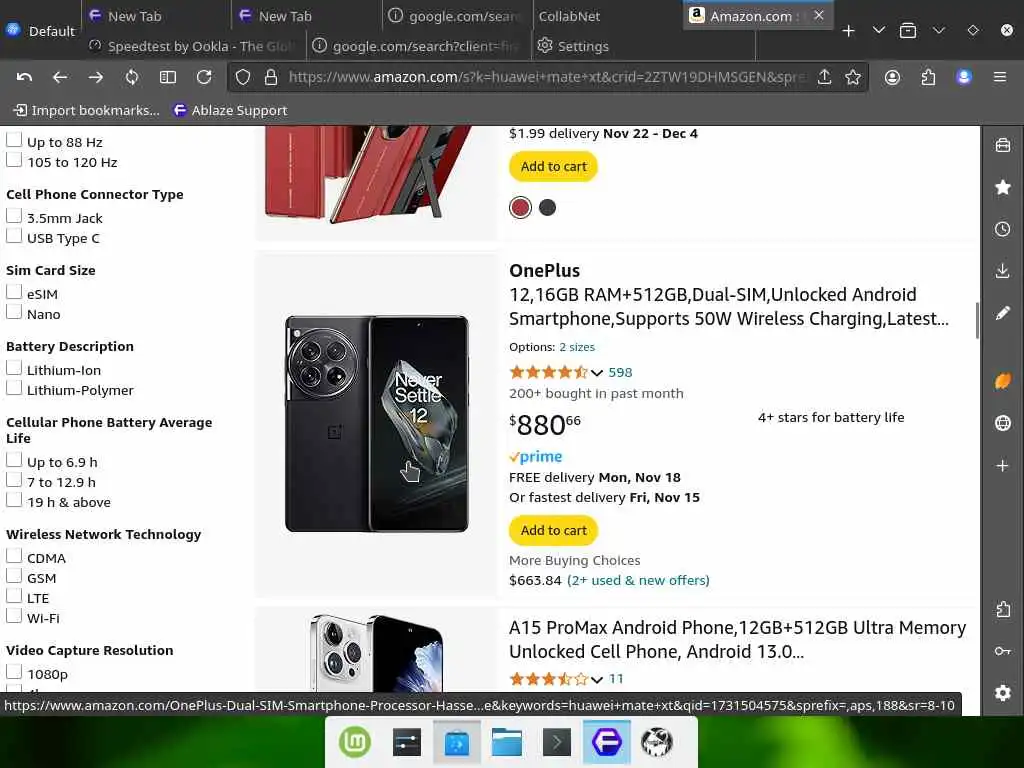Open the sidebar settings gear
This screenshot has width=1024, height=768.
[x=1003, y=693]
